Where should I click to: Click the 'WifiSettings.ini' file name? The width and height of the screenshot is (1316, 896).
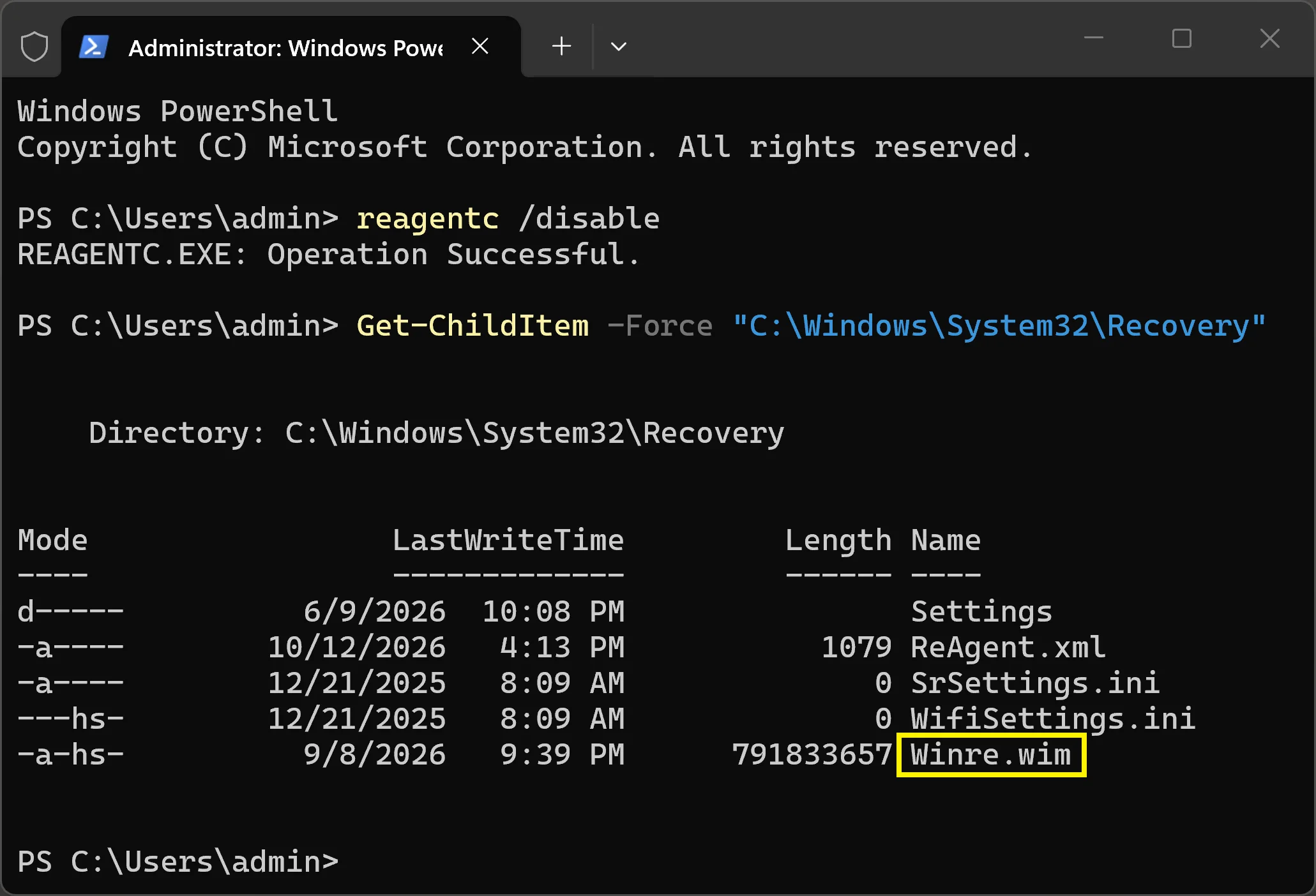click(x=1053, y=719)
